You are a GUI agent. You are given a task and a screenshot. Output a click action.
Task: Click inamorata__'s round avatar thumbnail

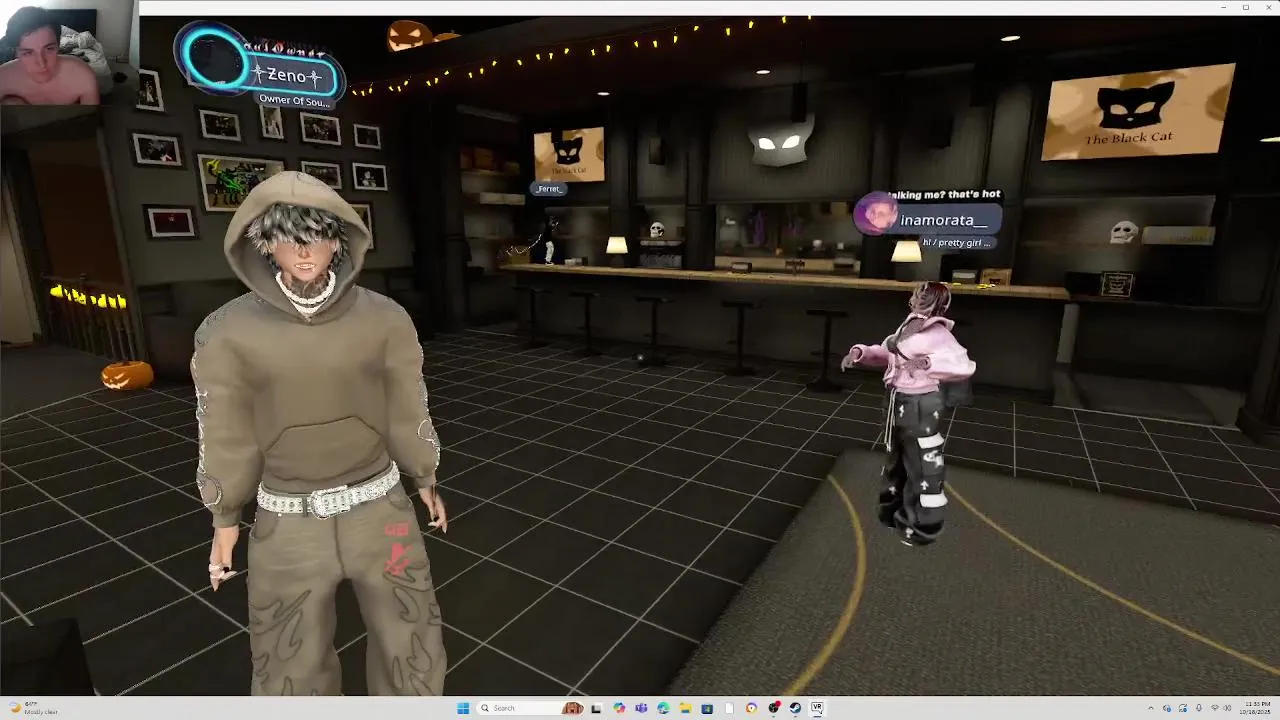point(876,215)
